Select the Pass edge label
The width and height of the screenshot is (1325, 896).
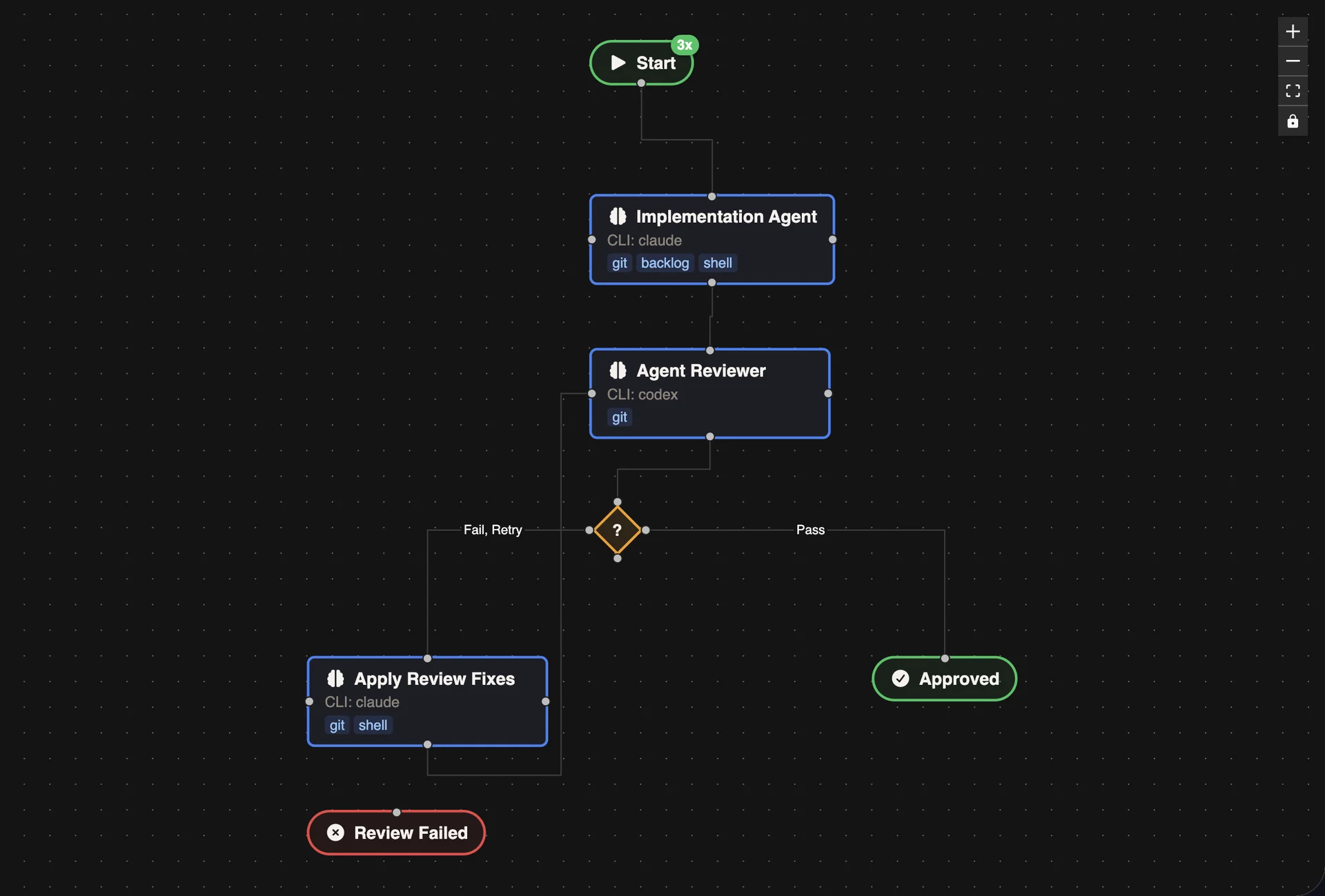[x=810, y=530]
